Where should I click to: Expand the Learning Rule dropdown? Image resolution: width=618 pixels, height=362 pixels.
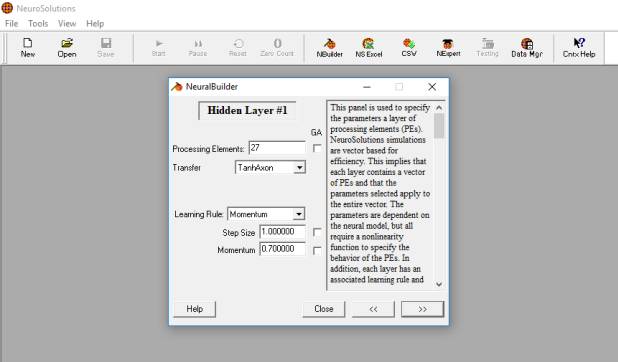click(299, 214)
